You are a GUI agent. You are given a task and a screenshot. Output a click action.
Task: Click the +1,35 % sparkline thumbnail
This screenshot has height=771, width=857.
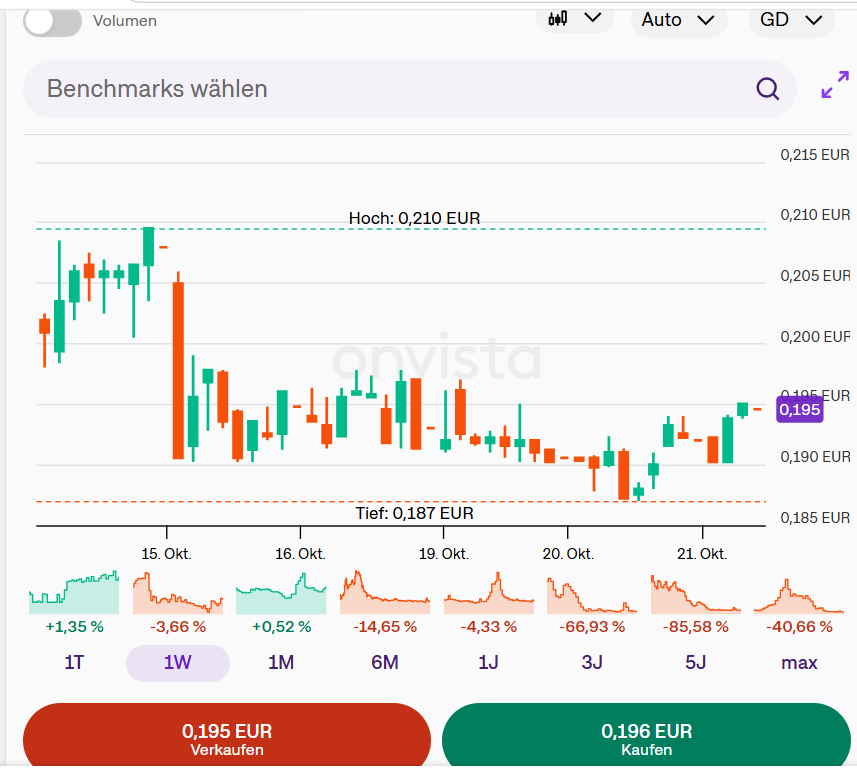74,592
